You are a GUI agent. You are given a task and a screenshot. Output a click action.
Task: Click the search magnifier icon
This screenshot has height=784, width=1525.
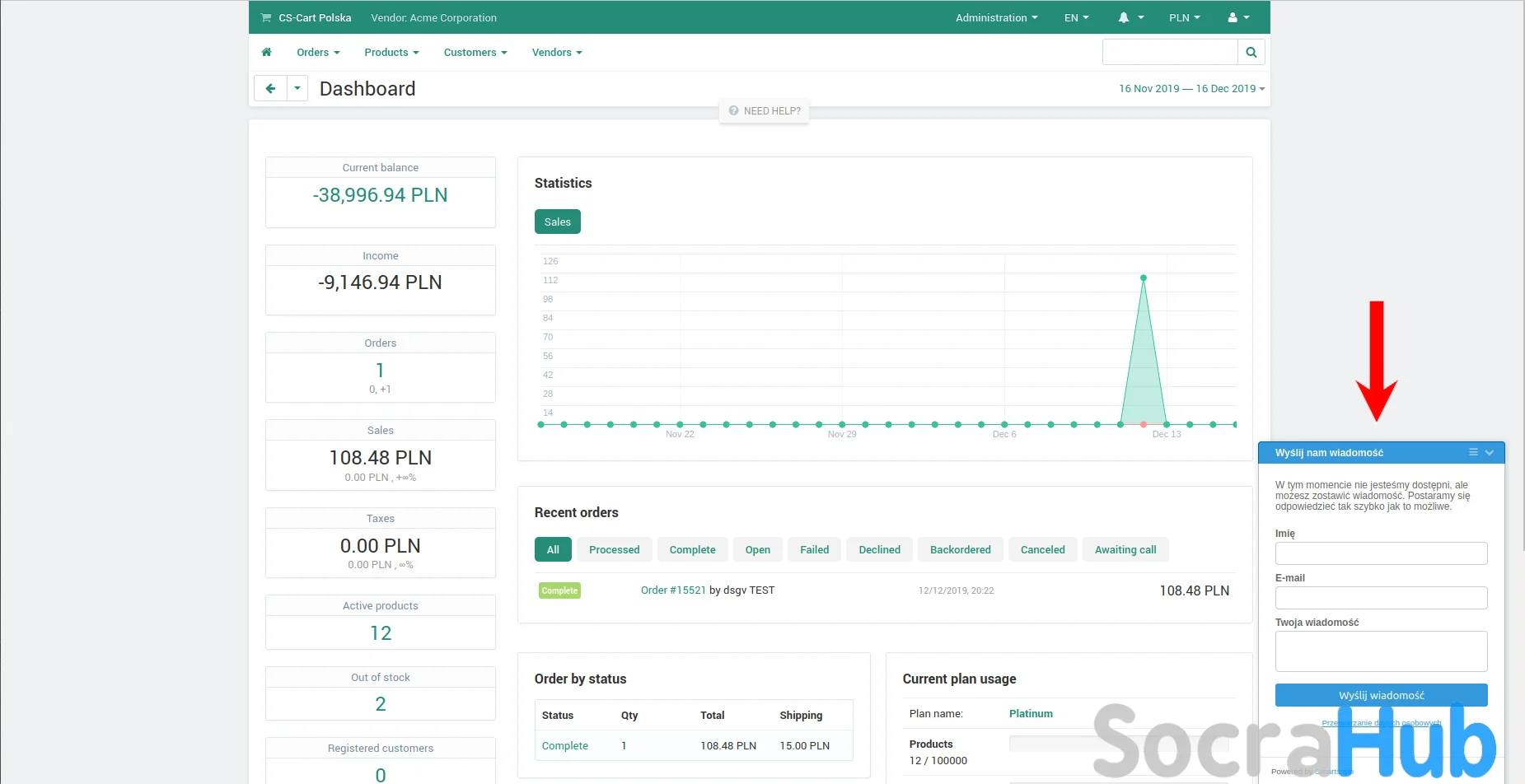point(1251,52)
